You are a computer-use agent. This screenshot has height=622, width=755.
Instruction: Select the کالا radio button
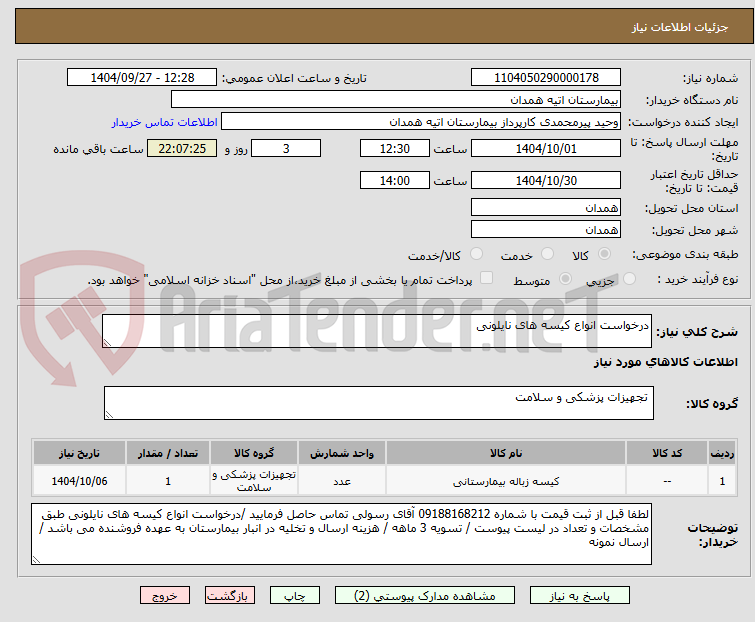(604, 254)
